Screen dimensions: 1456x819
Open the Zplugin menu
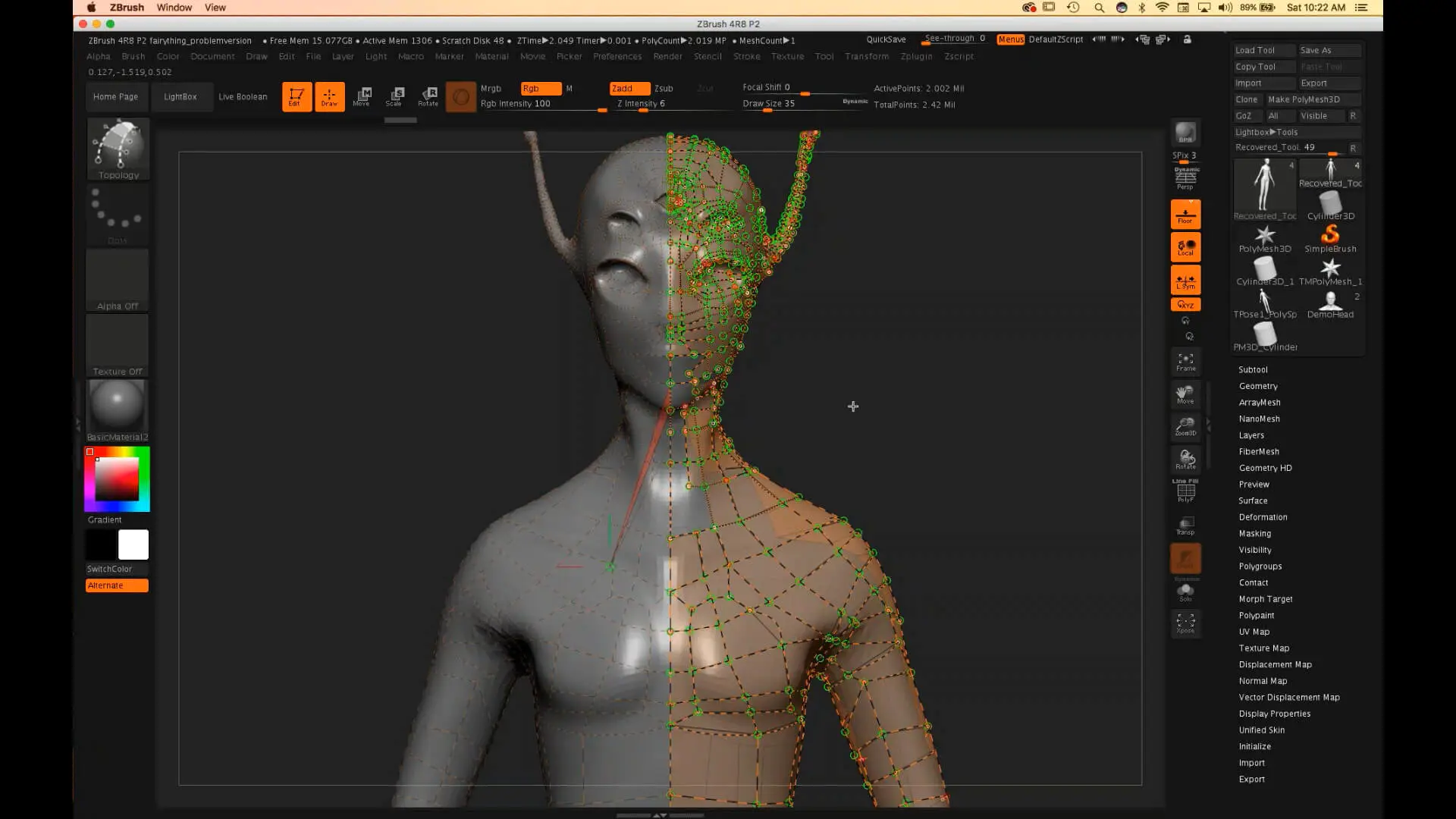tap(916, 57)
